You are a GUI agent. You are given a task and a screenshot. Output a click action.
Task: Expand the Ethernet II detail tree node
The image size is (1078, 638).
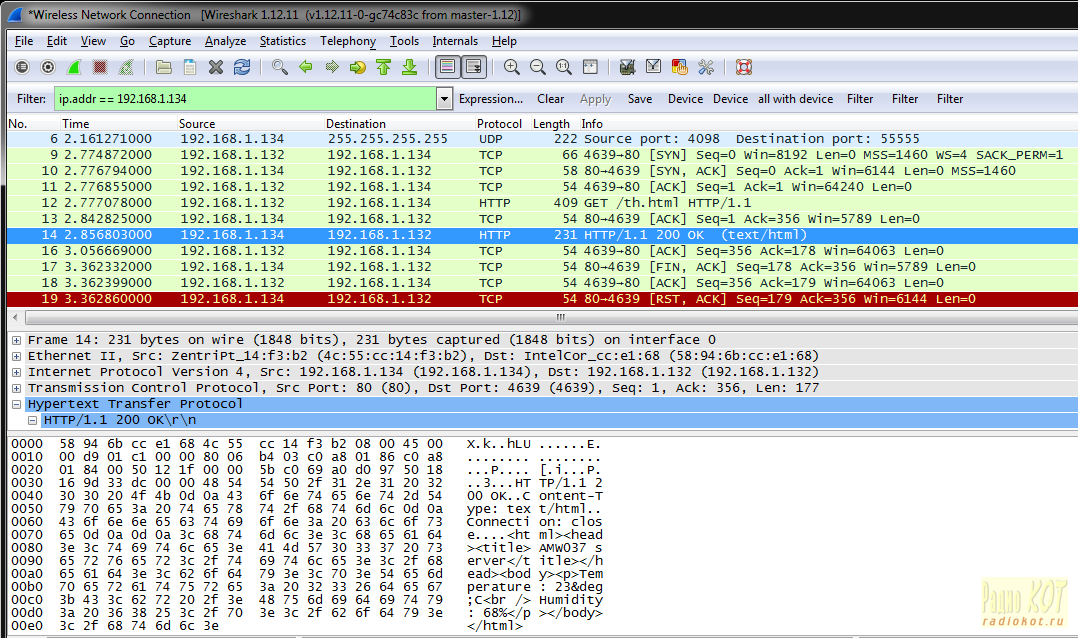coord(16,356)
